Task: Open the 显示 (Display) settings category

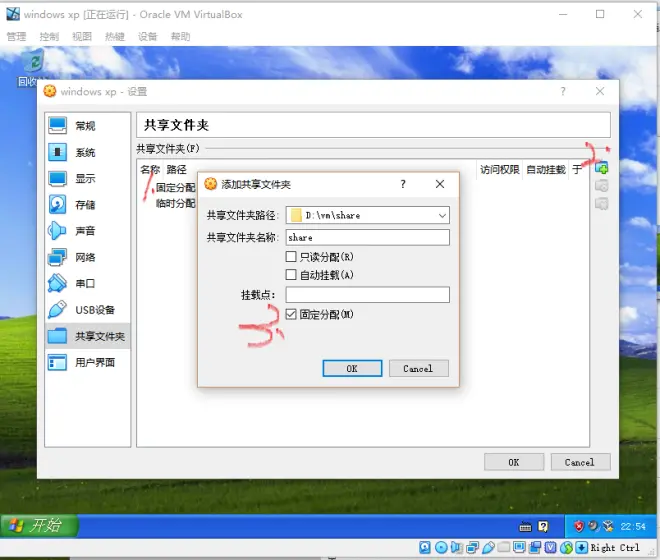Action: 87,178
